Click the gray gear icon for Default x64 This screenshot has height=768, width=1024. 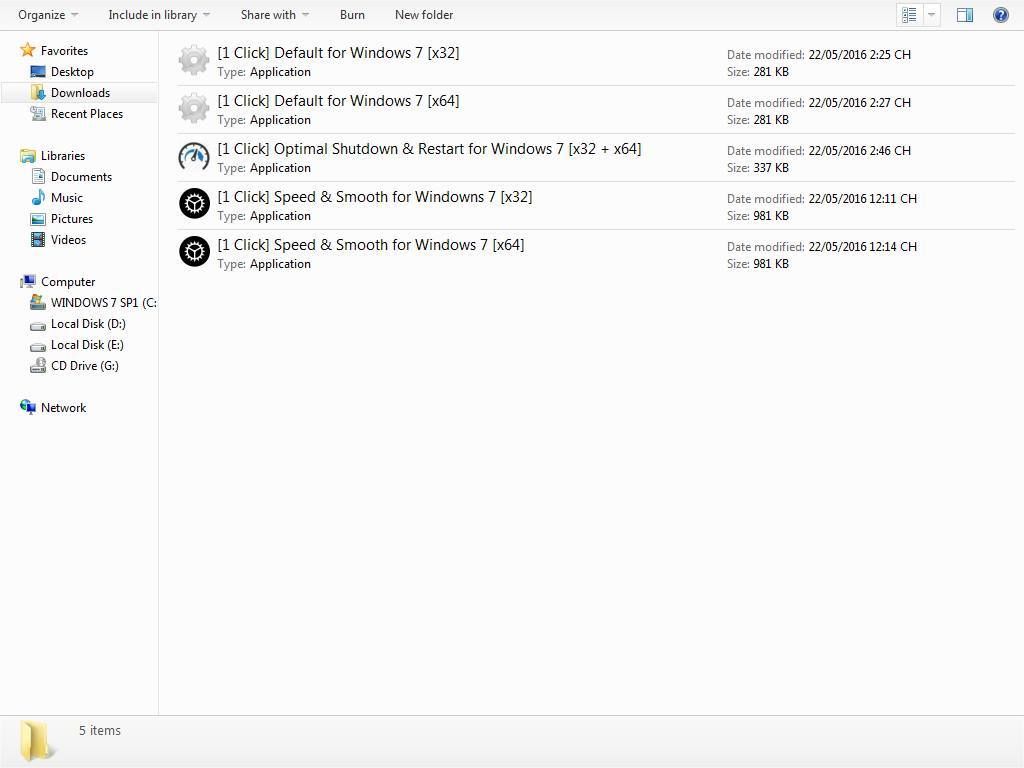pyautogui.click(x=194, y=109)
